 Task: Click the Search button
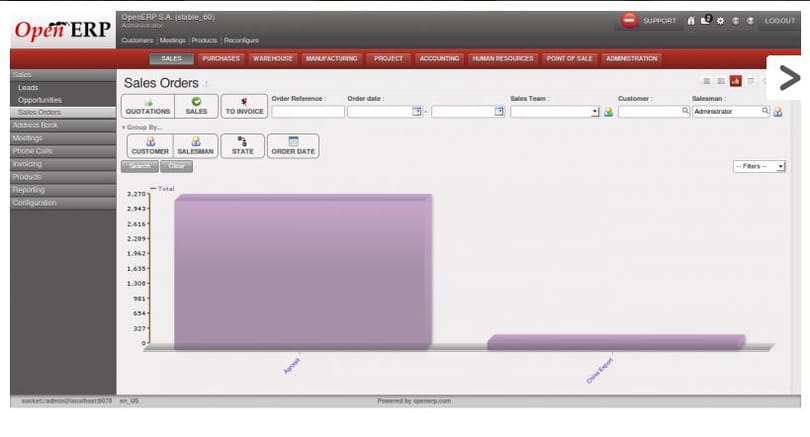[139, 166]
